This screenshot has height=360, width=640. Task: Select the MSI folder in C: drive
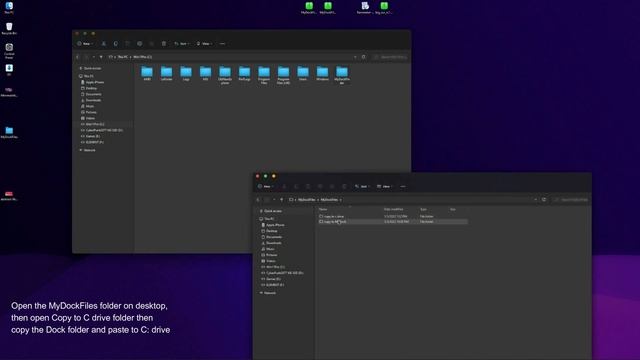[206, 73]
